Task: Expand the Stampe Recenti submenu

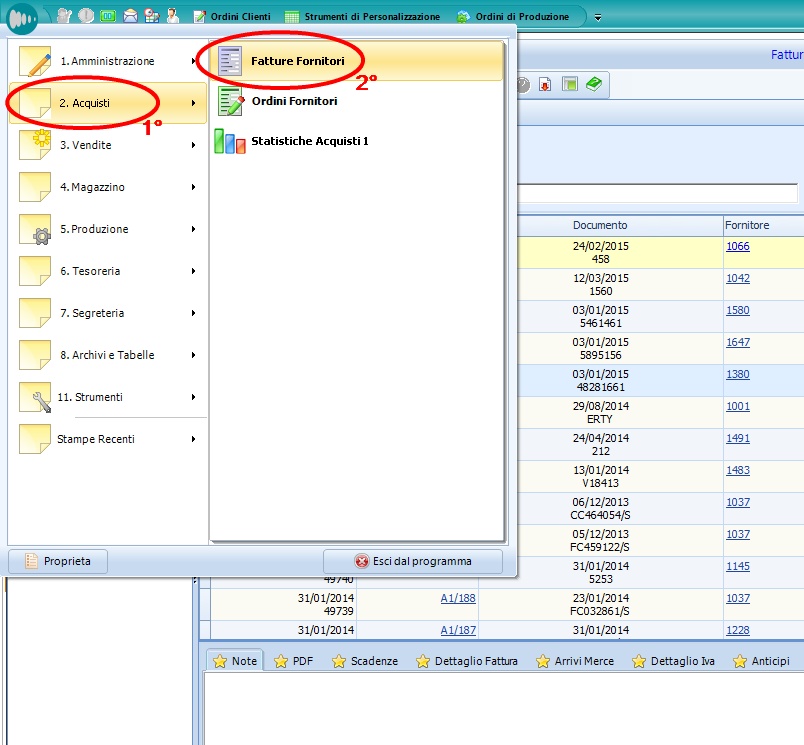Action: click(107, 439)
